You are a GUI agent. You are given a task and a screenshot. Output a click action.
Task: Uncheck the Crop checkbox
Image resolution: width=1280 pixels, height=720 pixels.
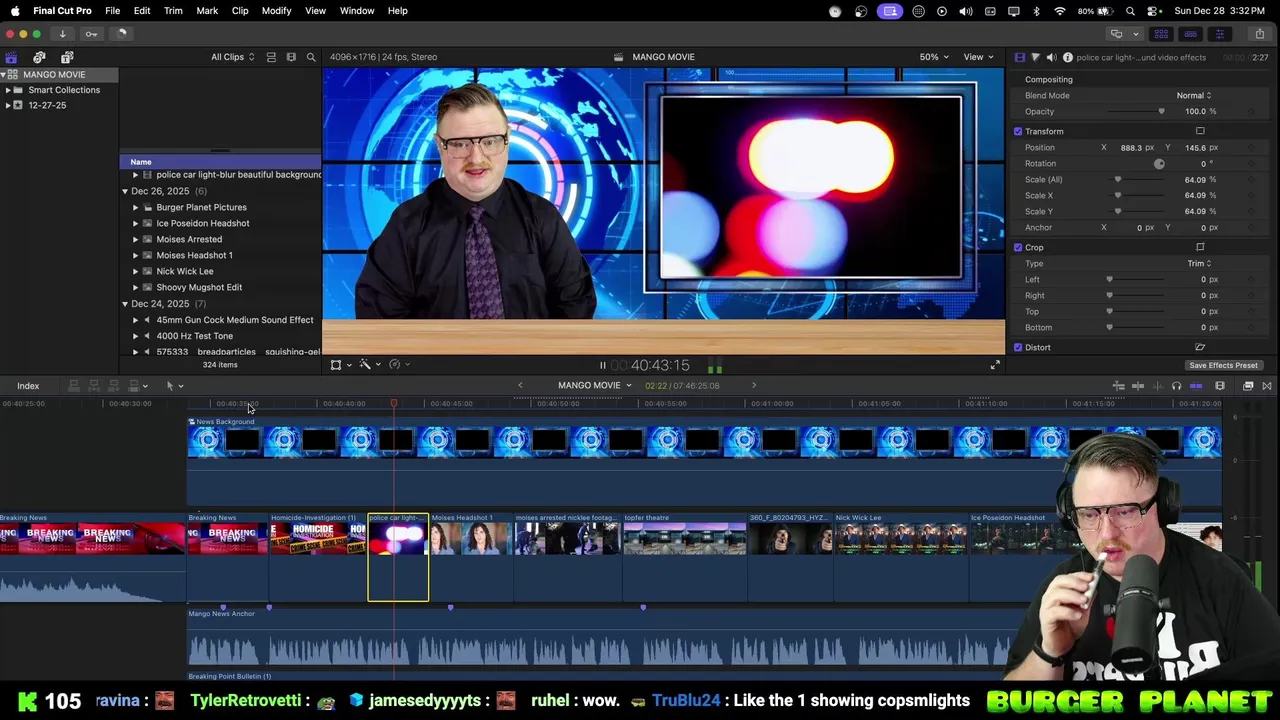point(1018,247)
